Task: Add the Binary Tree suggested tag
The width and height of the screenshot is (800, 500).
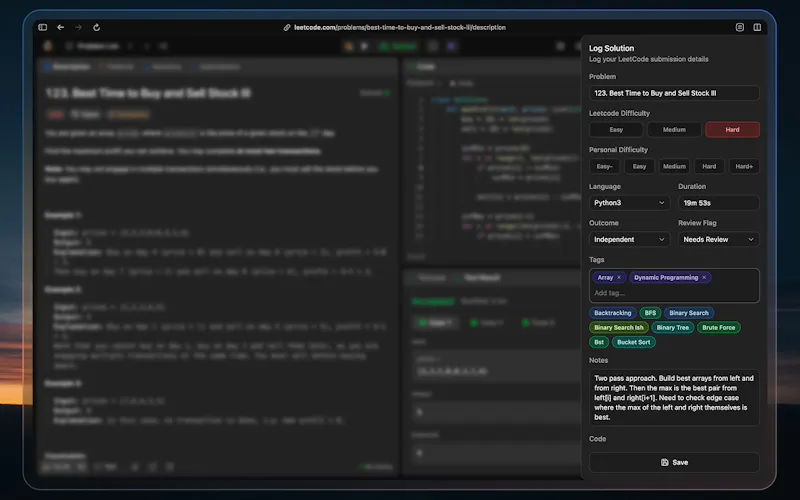Action: (x=672, y=328)
